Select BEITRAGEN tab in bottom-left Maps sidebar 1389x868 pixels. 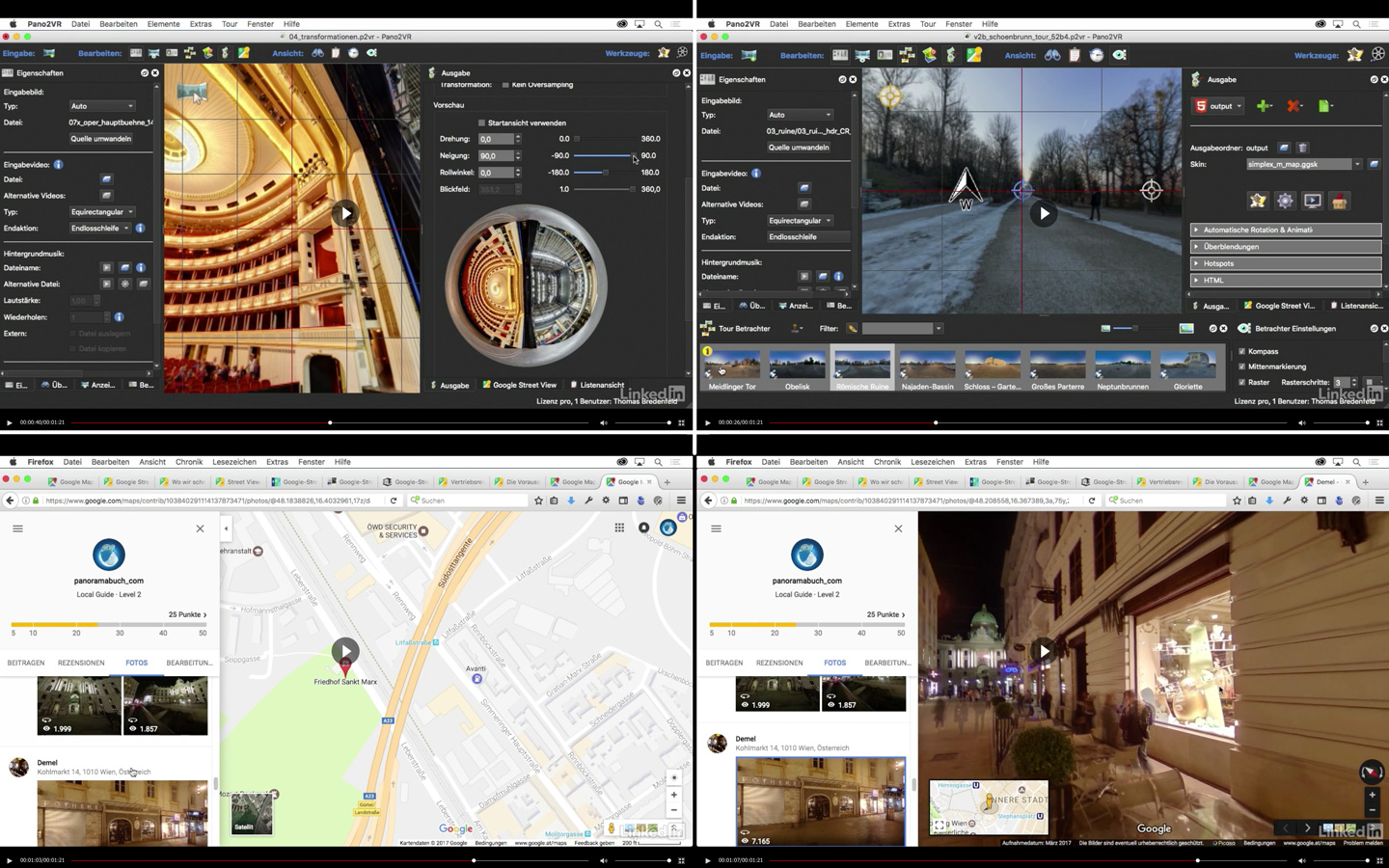pos(26,663)
